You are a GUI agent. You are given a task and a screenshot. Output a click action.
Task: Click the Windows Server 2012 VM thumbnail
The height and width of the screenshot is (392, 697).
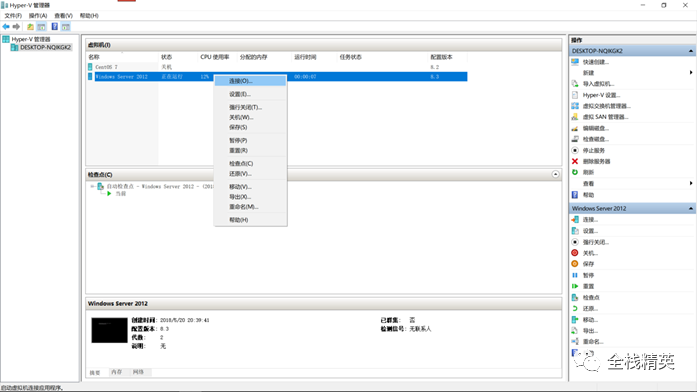109,330
